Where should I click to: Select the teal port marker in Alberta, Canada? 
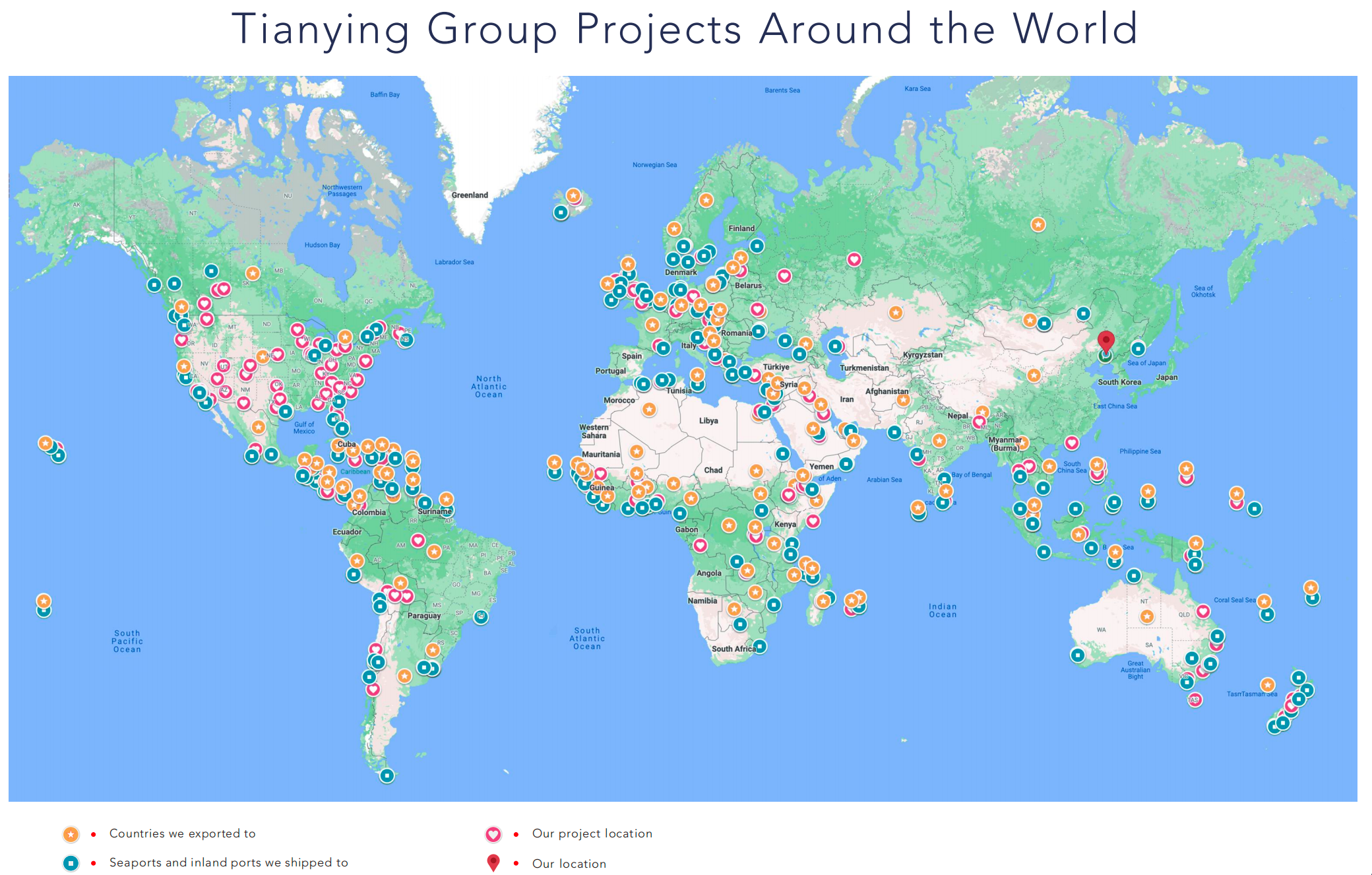pos(211,271)
